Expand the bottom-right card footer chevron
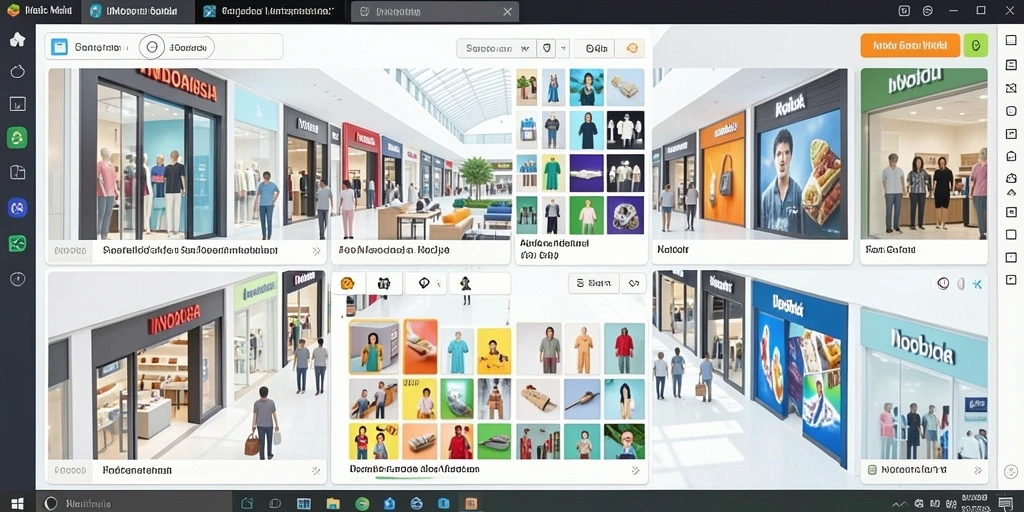The width and height of the screenshot is (1024, 512). pyautogui.click(x=978, y=470)
